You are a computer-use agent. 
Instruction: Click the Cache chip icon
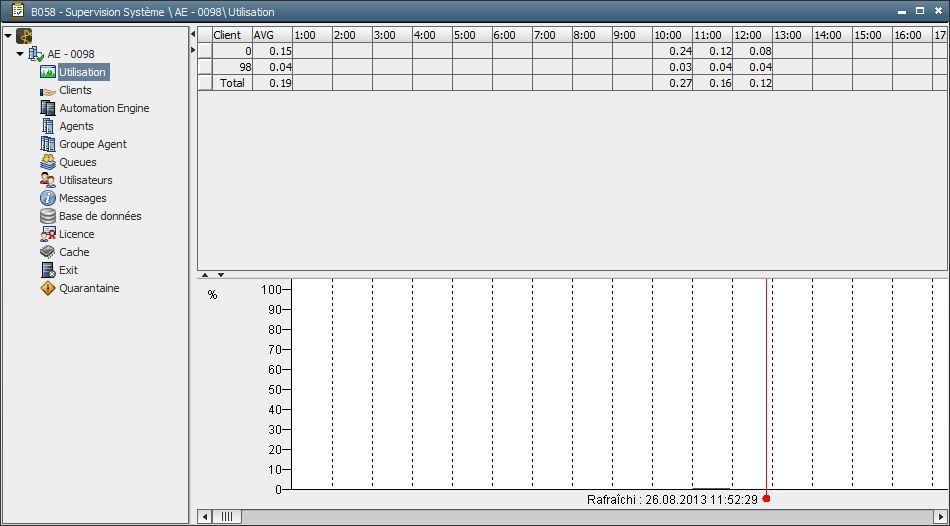pos(48,252)
